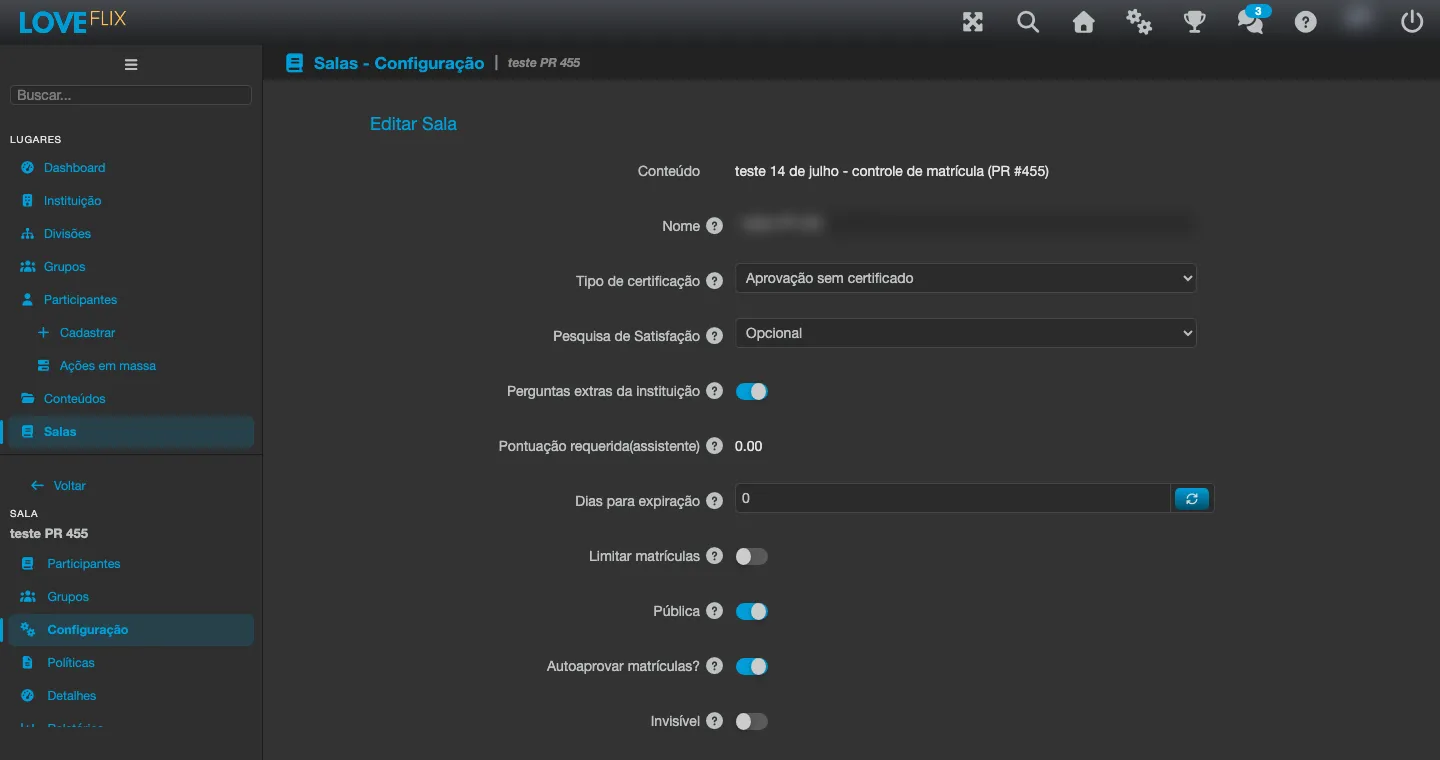Open Políticas in the room menu
This screenshot has width=1440, height=760.
(x=71, y=663)
